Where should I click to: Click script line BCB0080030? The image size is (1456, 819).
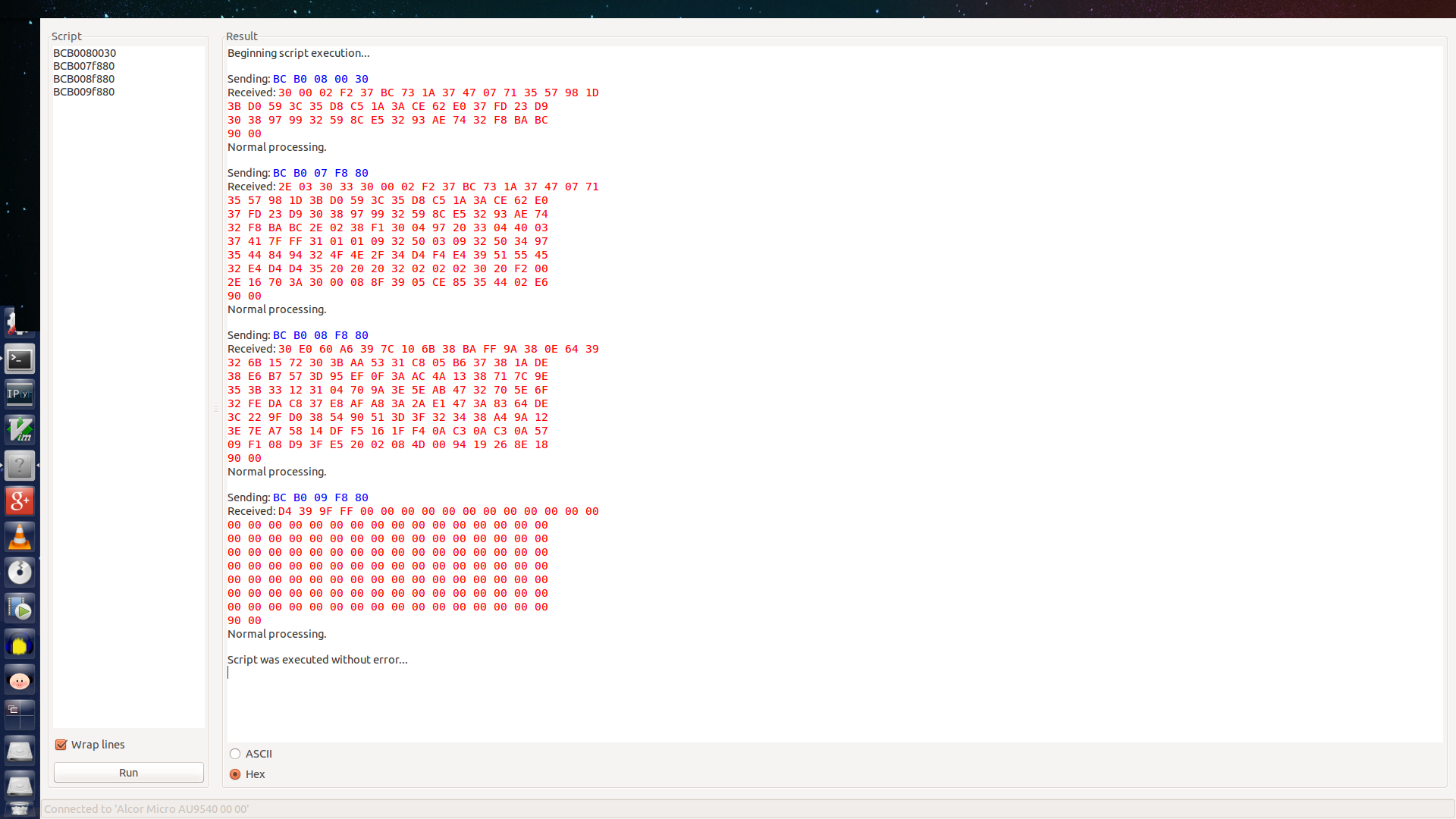coord(85,53)
